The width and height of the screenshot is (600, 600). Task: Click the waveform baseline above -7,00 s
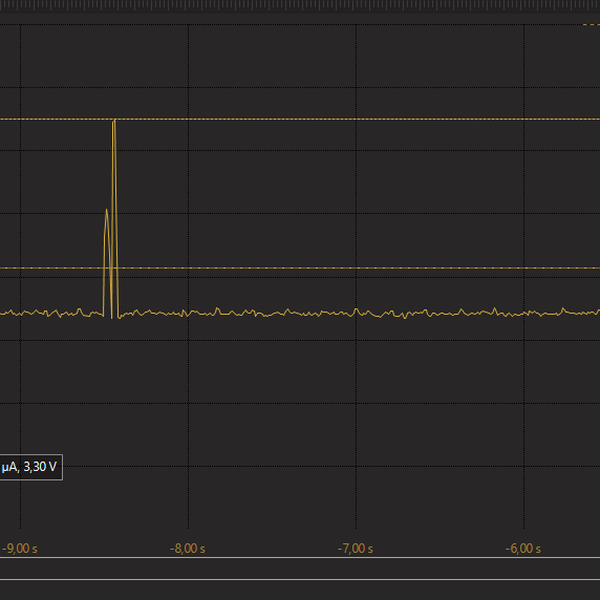[x=356, y=313]
